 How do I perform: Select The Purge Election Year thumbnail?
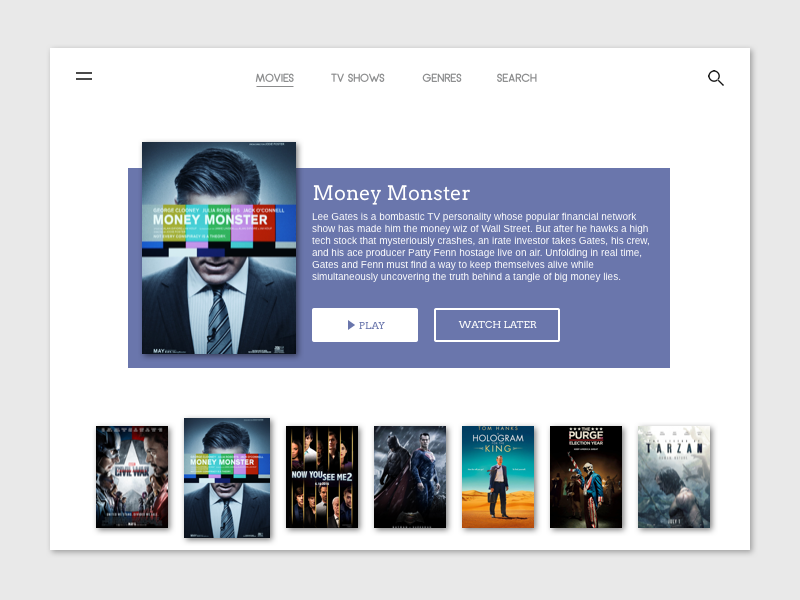coord(586,476)
